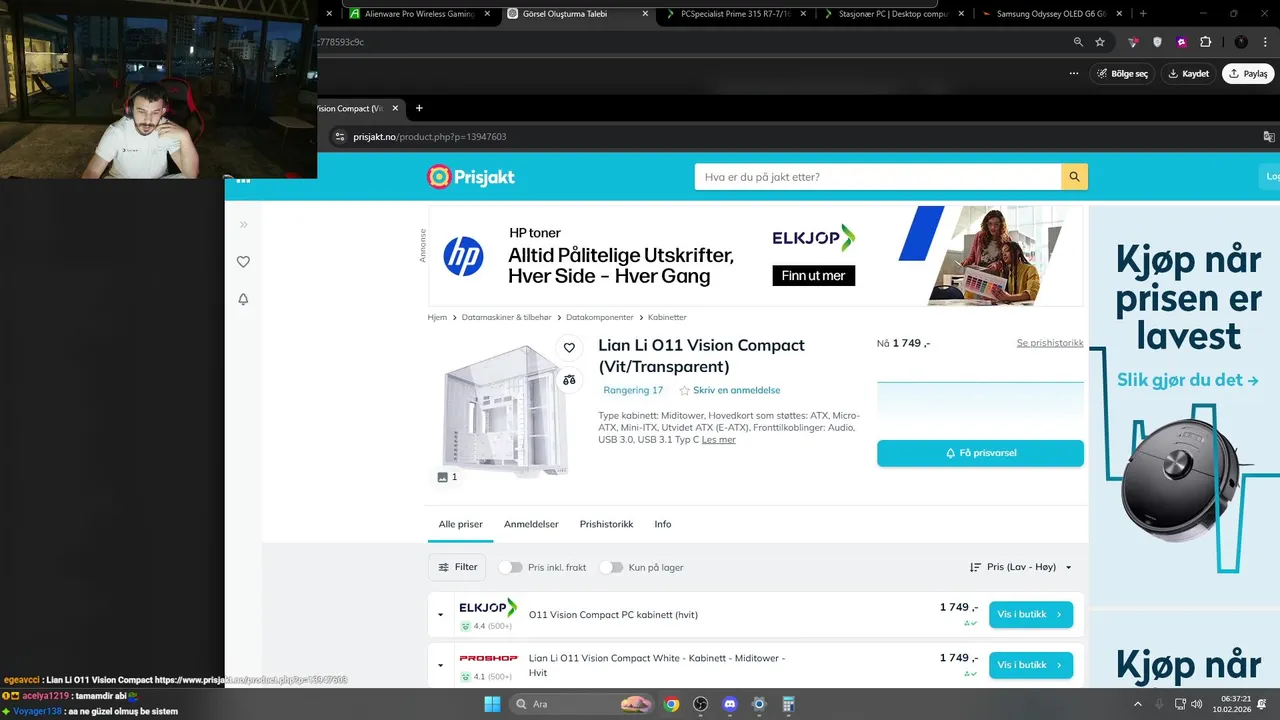
Task: Switch to PCSpecialist Prime 315 tab
Action: point(735,14)
